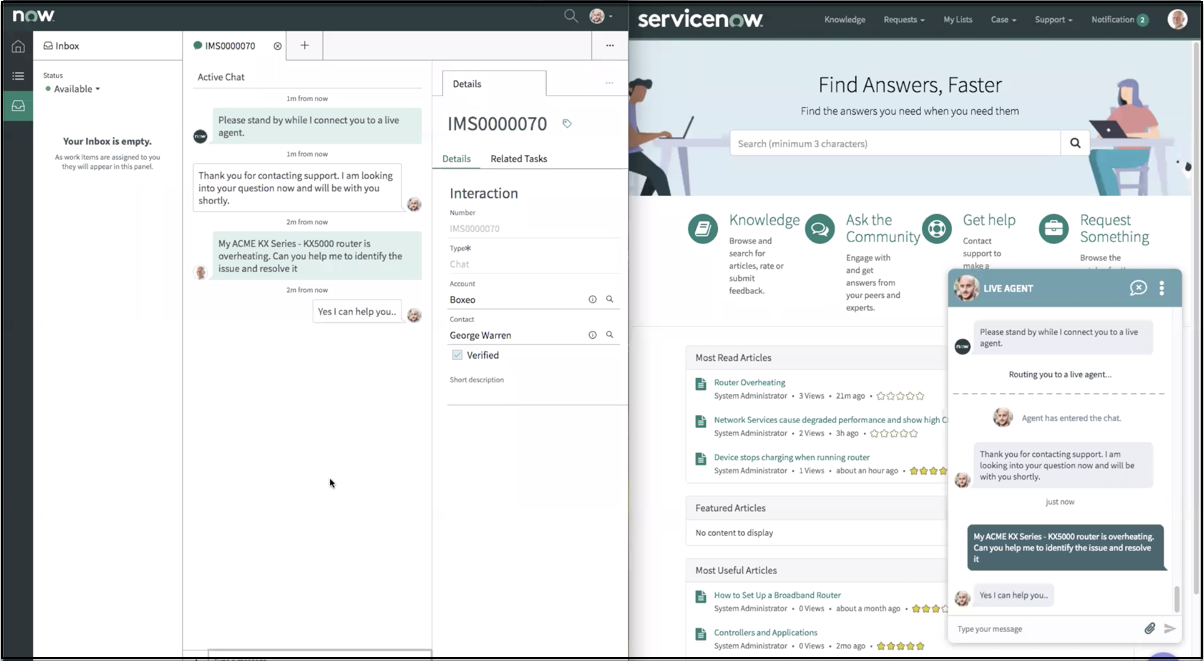Click the portal search input field
Screen dimensions: 1204x661
tap(895, 143)
